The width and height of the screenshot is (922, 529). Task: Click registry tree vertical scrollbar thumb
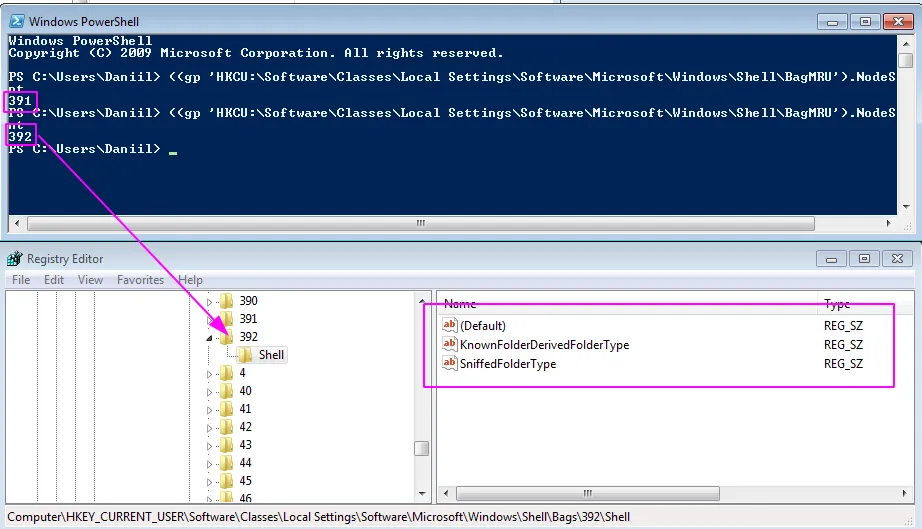click(422, 448)
